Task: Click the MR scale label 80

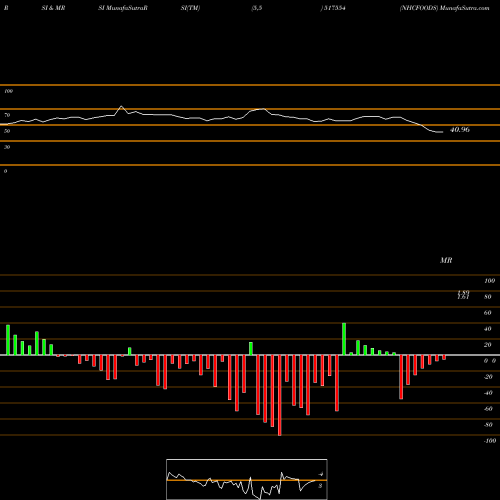Action: point(488,297)
